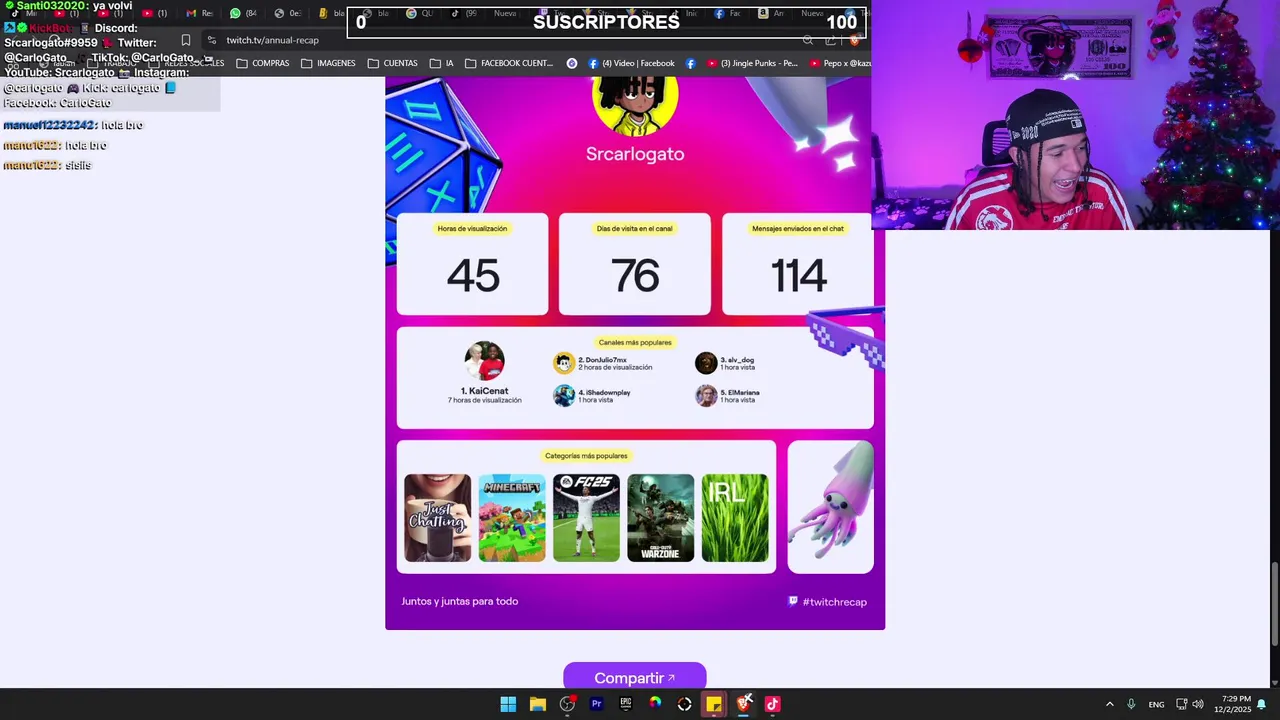The image size is (1280, 720).
Task: Open the TikTok app taskbar icon
Action: 772,704
